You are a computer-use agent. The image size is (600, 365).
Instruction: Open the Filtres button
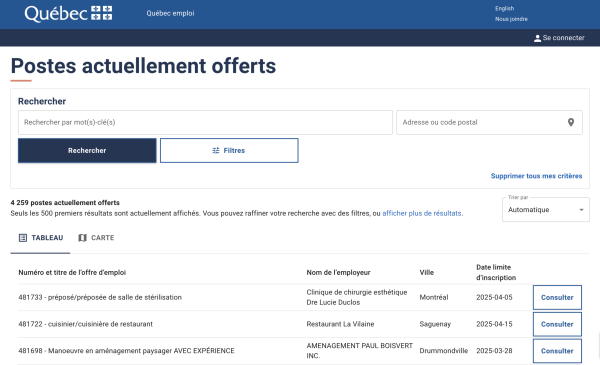[229, 151]
